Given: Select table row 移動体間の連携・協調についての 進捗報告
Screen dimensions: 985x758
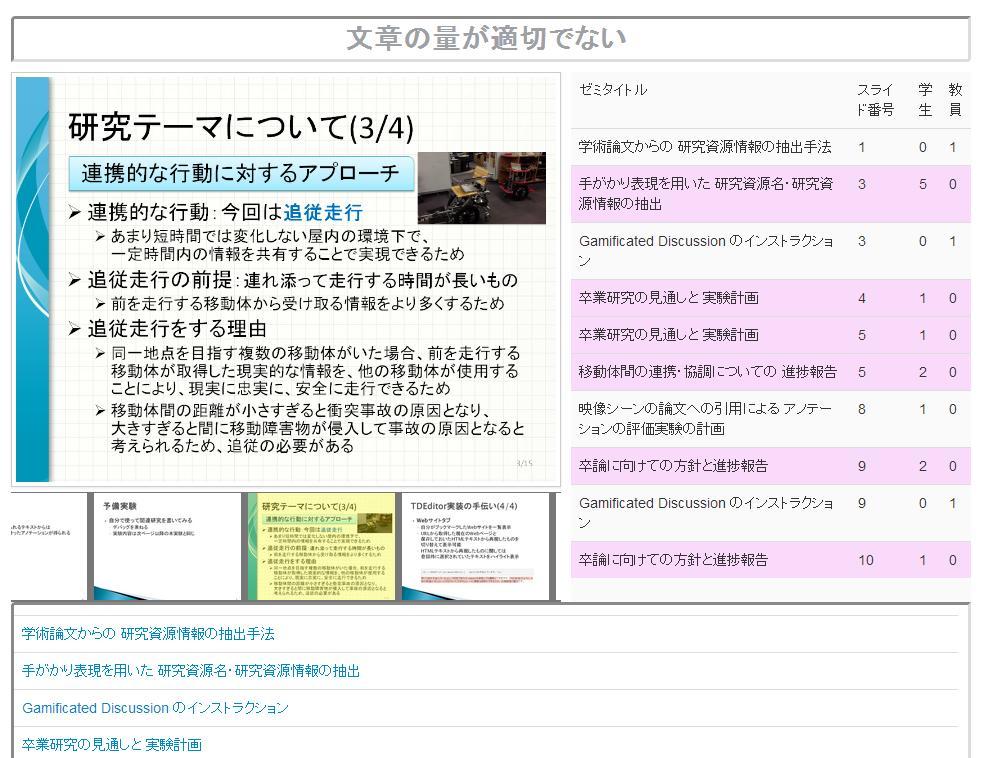Looking at the screenshot, I should click(771, 372).
